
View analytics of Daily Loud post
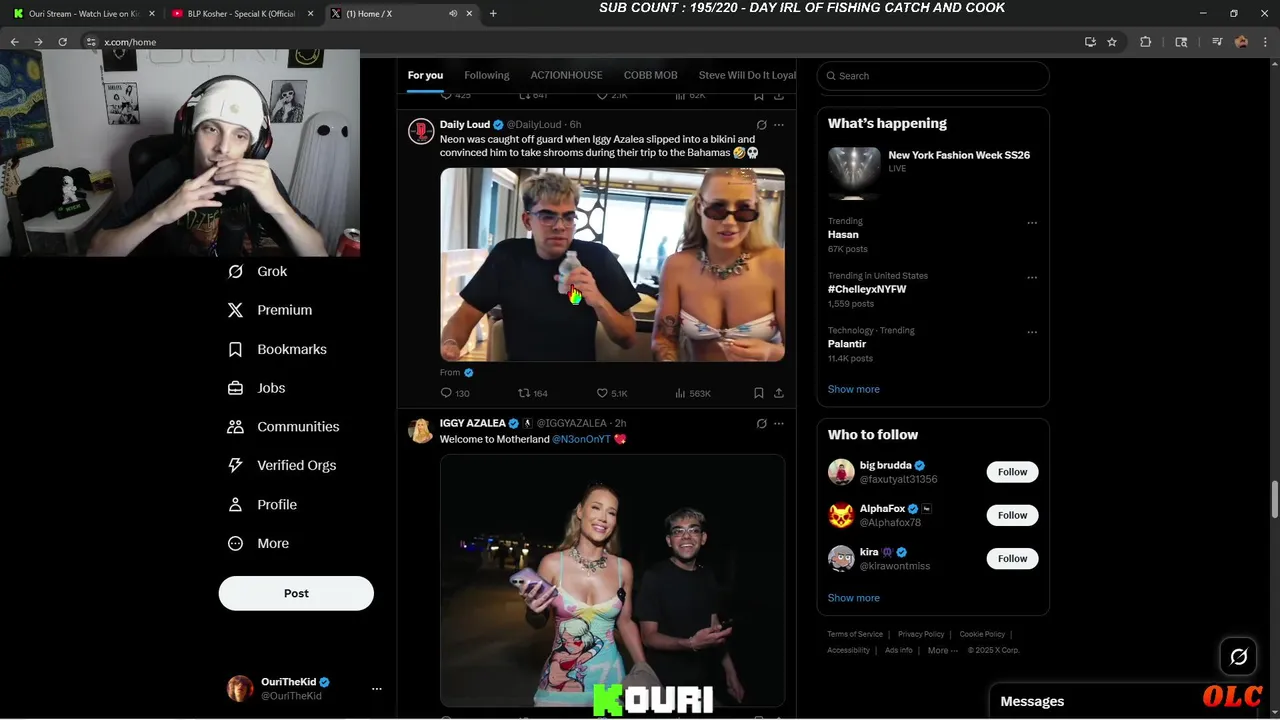pyautogui.click(x=693, y=393)
